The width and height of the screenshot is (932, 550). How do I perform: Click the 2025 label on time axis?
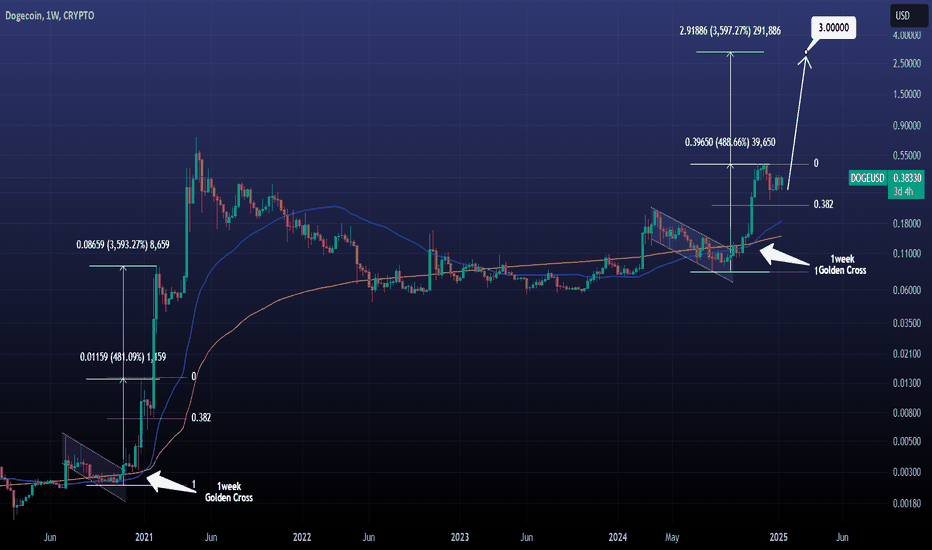pyautogui.click(x=778, y=537)
